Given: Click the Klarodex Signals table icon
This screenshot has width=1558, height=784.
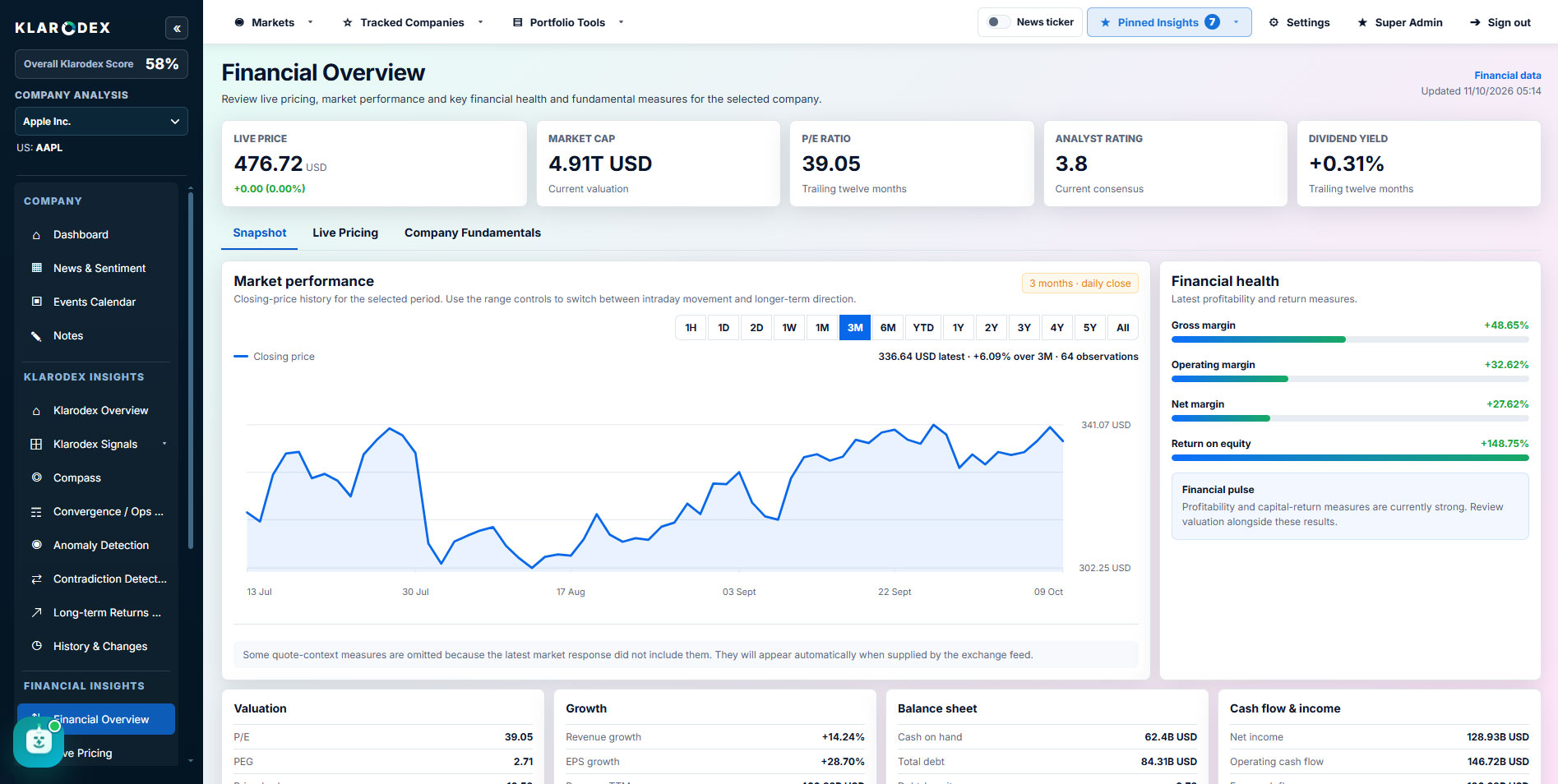Looking at the screenshot, I should point(36,444).
